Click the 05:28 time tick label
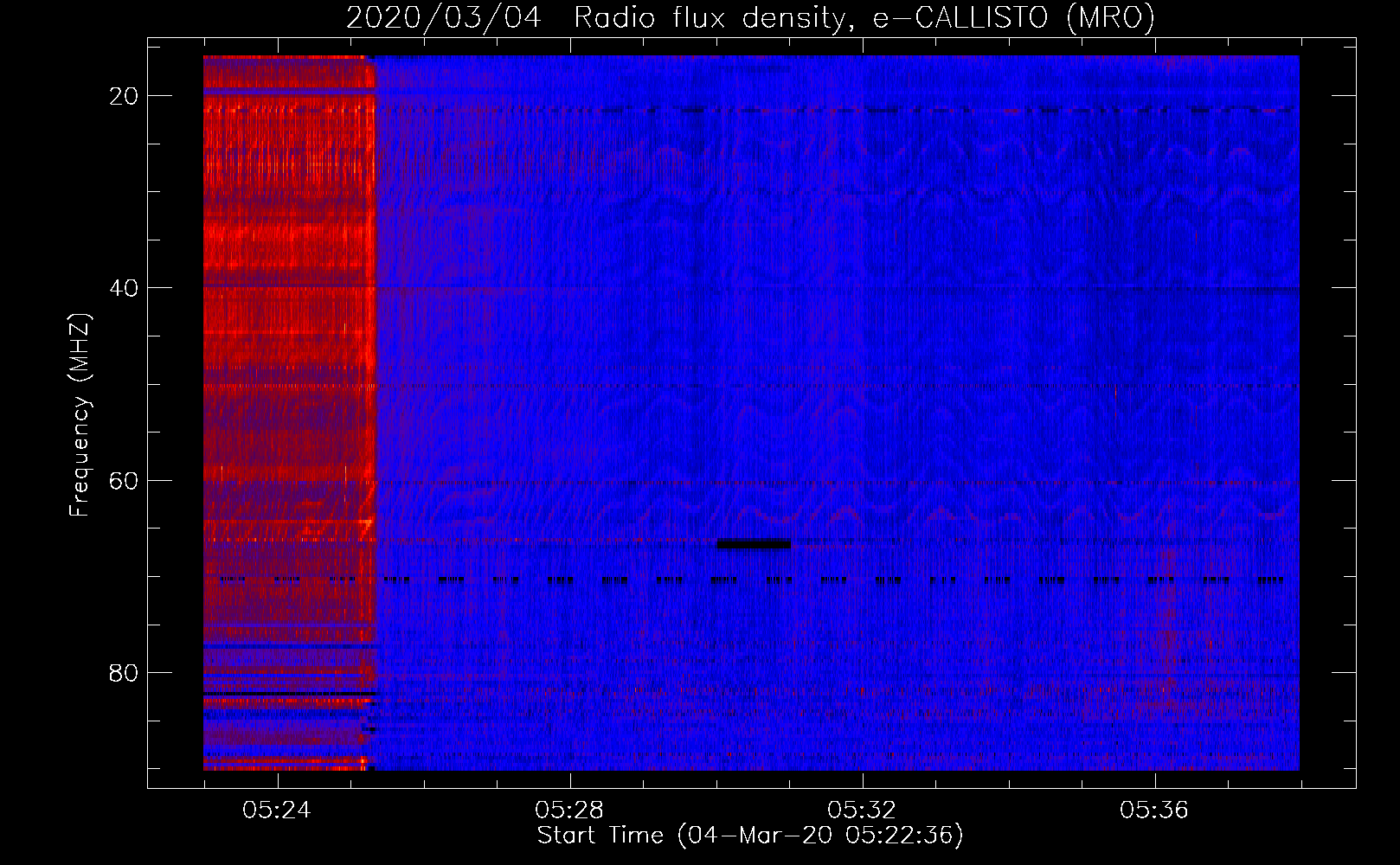 pos(569,811)
